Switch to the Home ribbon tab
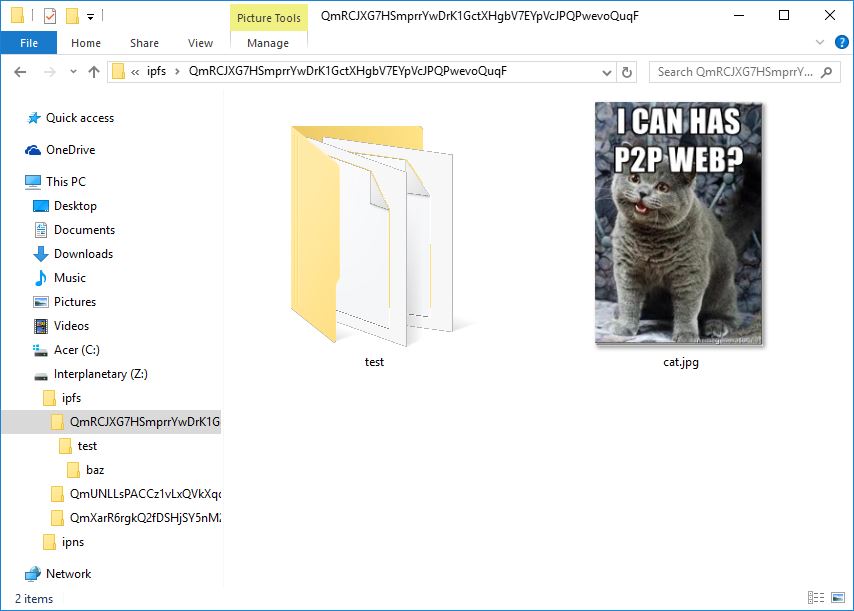 coord(86,43)
